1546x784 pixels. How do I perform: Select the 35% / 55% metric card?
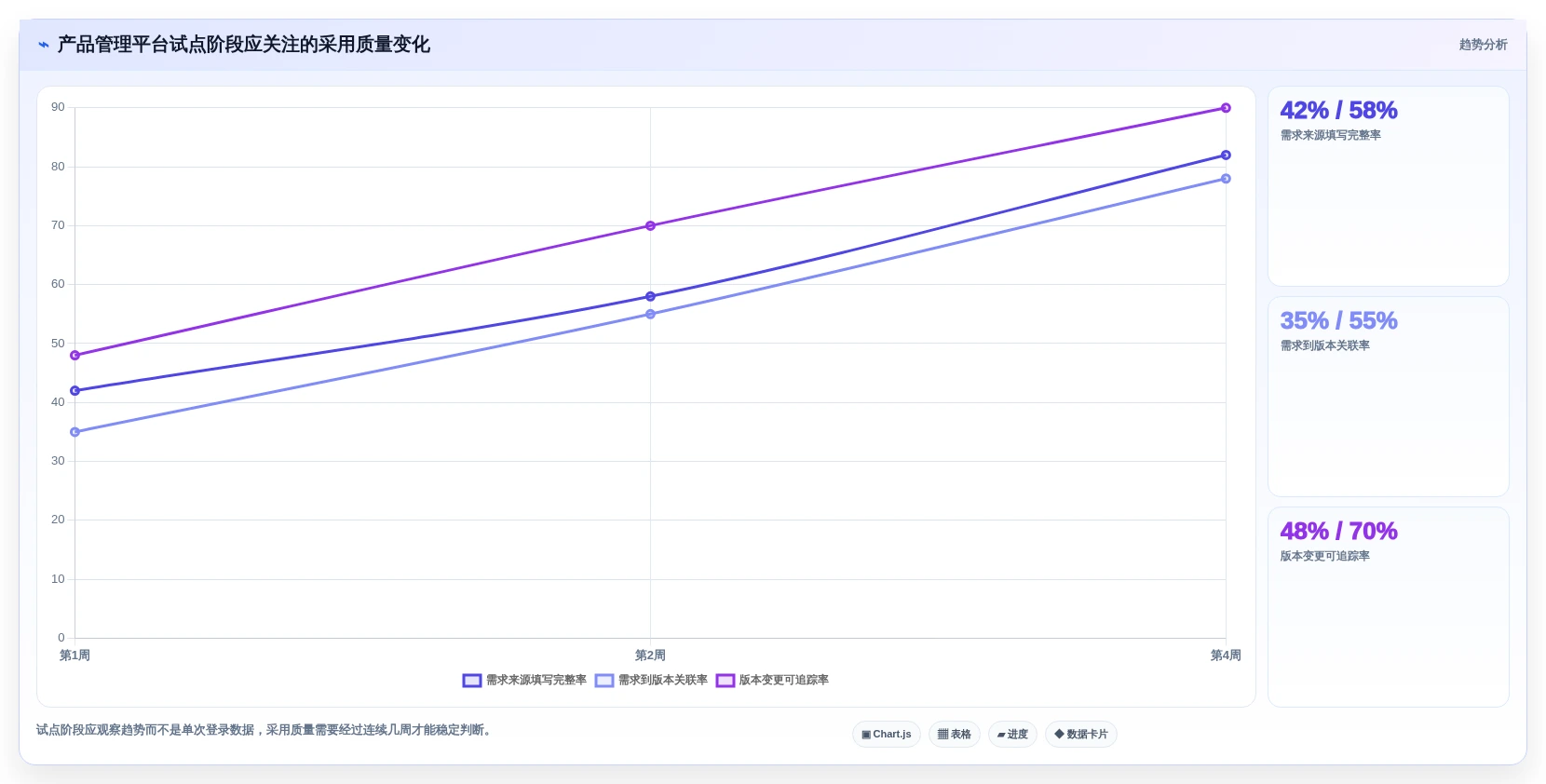coord(1389,397)
